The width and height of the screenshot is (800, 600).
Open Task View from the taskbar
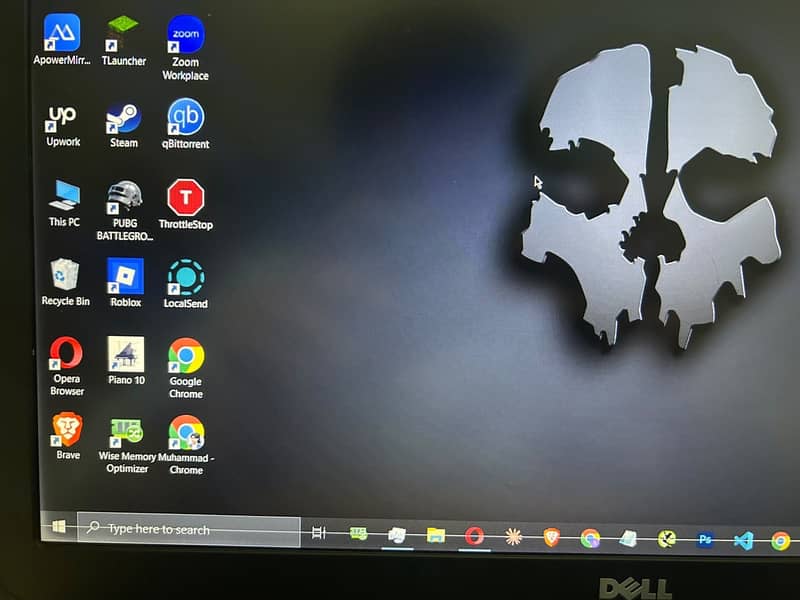319,533
